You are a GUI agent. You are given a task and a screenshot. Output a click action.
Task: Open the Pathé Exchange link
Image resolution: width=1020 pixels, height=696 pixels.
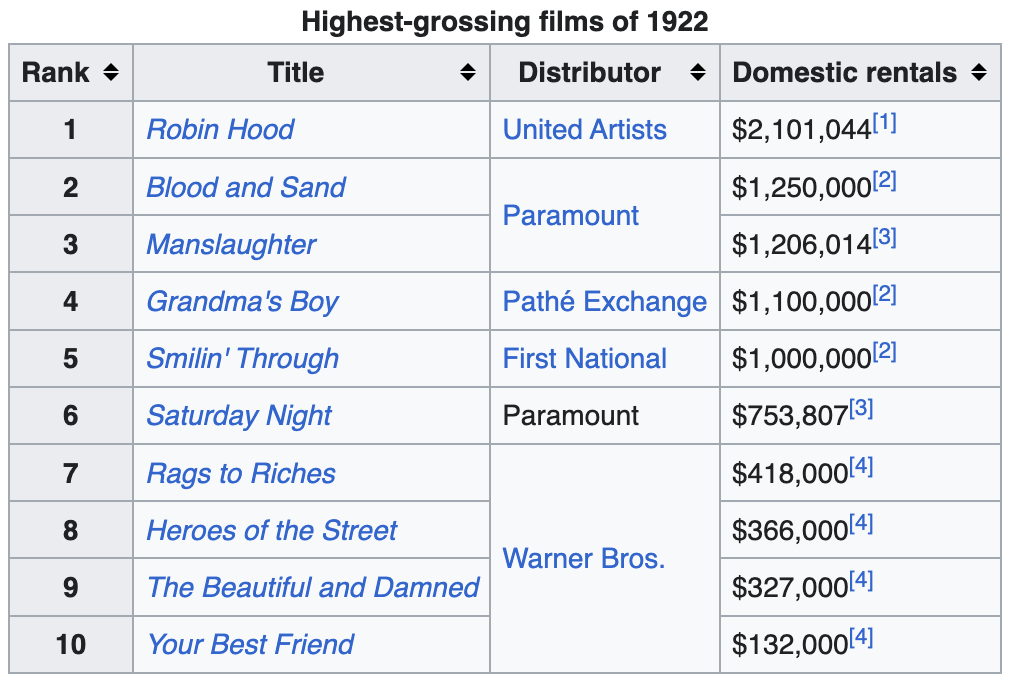(604, 302)
